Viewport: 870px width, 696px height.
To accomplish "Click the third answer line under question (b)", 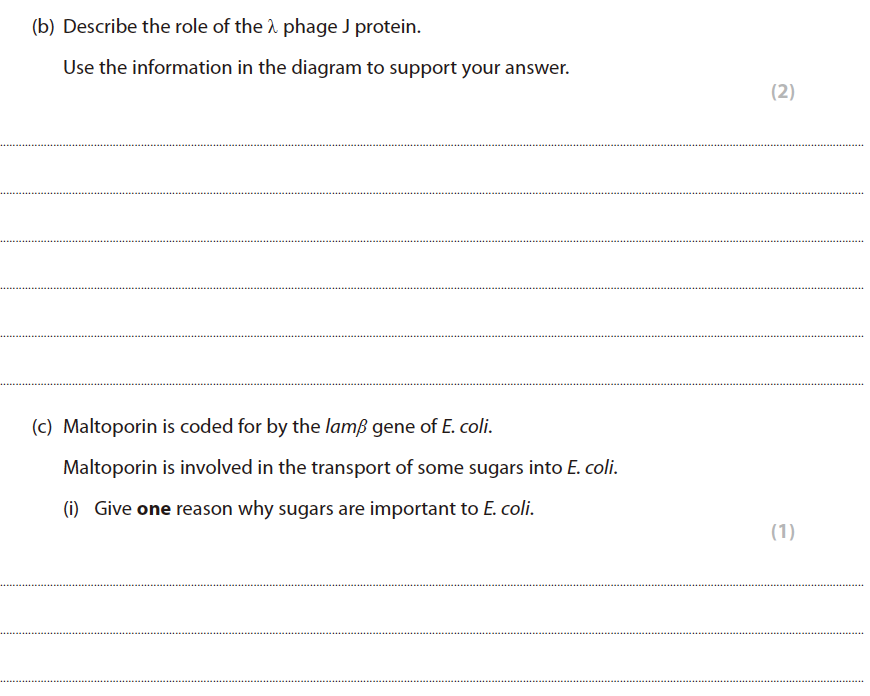I will click(x=432, y=241).
